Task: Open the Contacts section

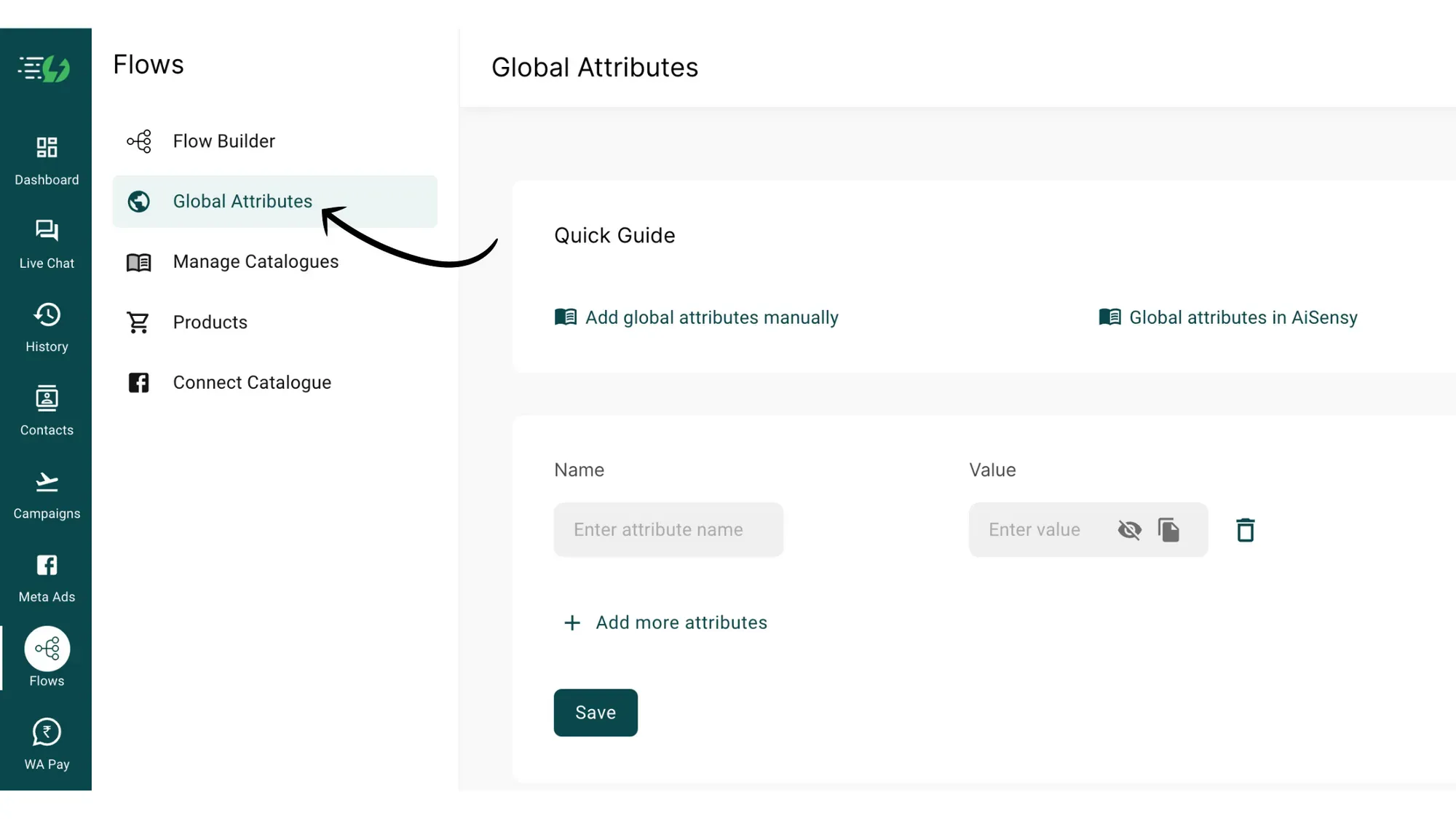Action: (46, 409)
